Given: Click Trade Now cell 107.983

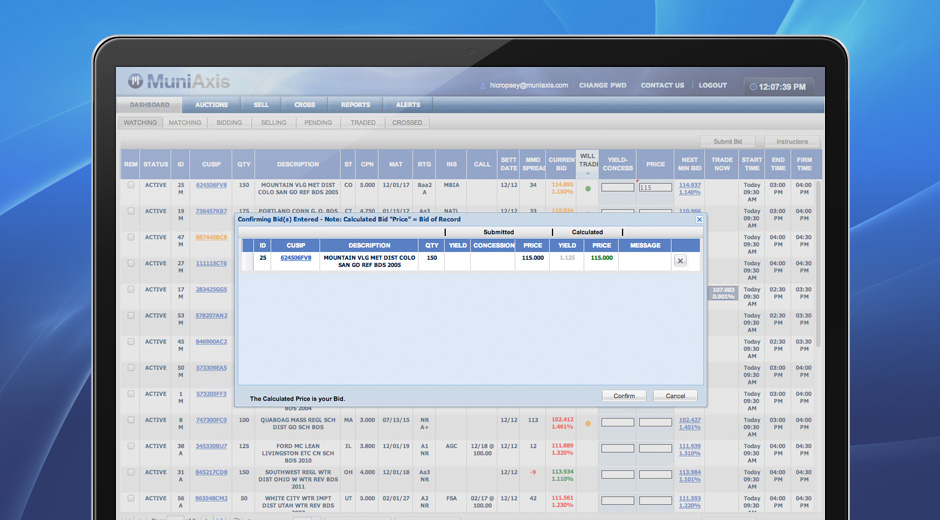Looking at the screenshot, I should pyautogui.click(x=723, y=293).
